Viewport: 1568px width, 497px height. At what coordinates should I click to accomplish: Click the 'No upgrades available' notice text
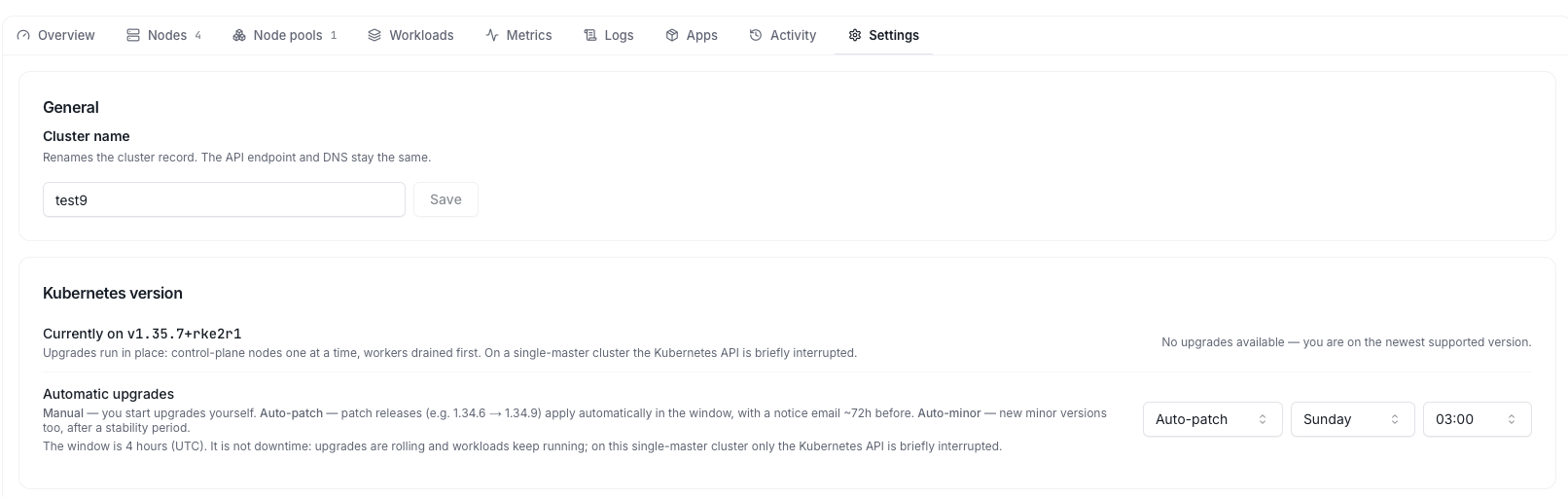[1346, 342]
